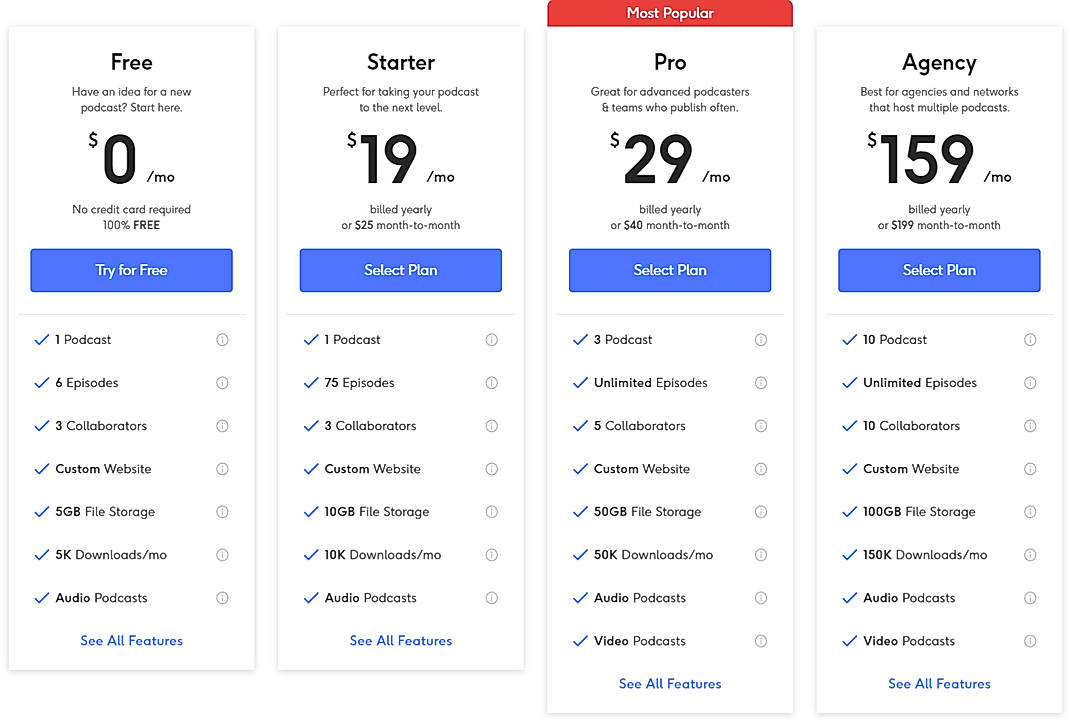
Task: Click See All Features in the Pro column
Action: pyautogui.click(x=669, y=683)
